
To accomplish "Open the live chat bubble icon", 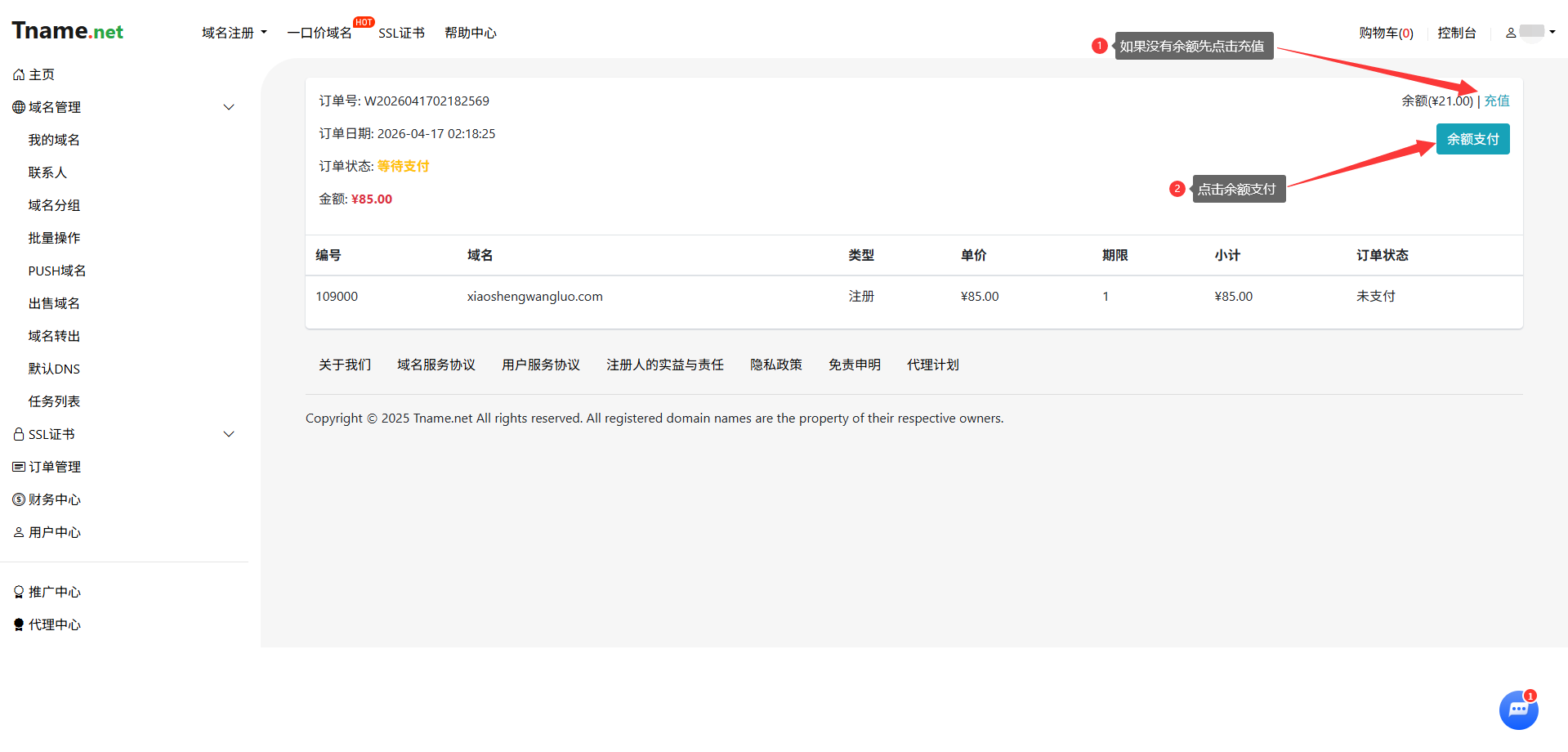I will (1518, 709).
